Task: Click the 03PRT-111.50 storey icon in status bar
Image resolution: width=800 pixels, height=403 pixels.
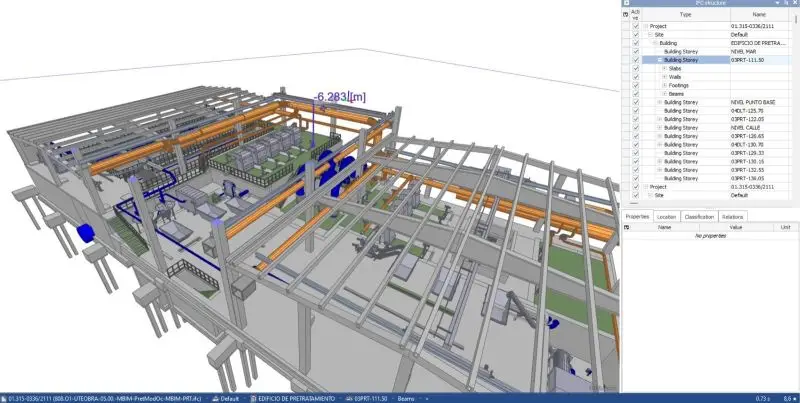Action: point(348,398)
